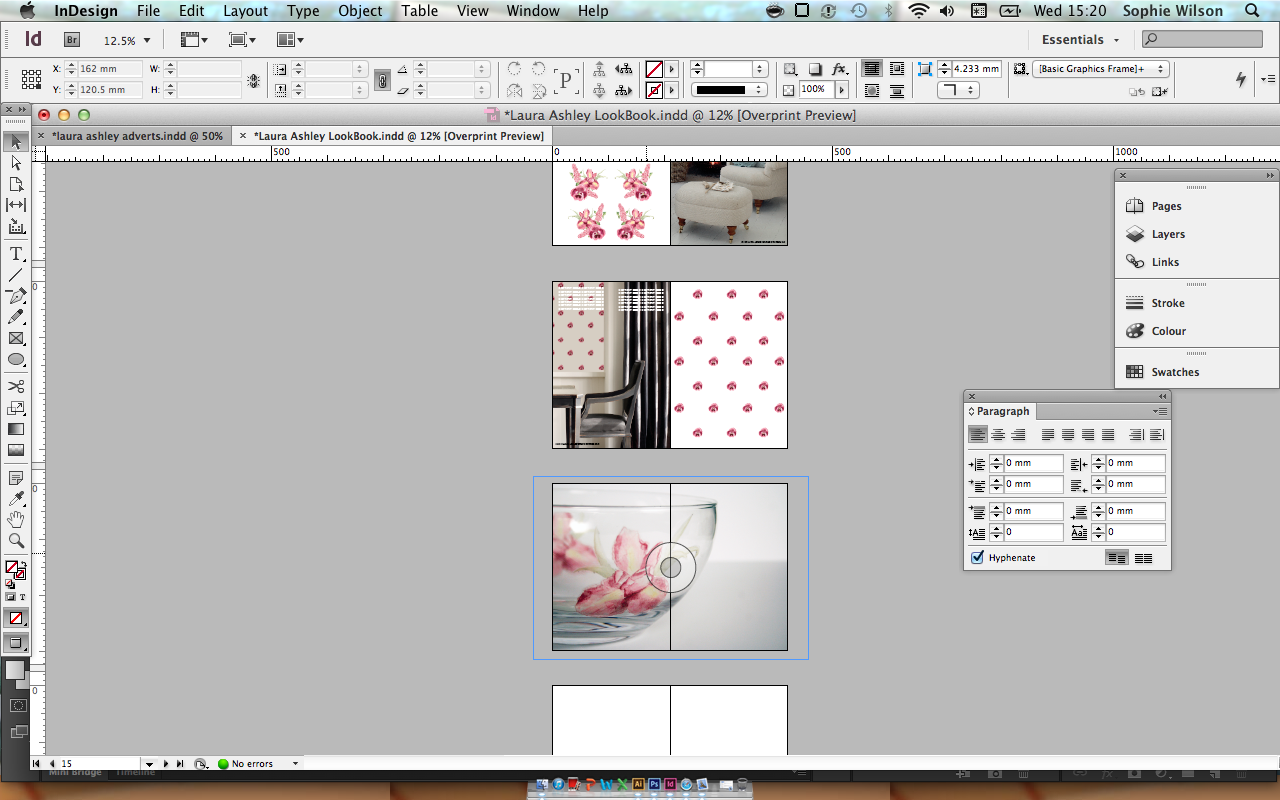Toggle align left in Paragraph panel
Viewport: 1280px width, 800px height.
977,435
